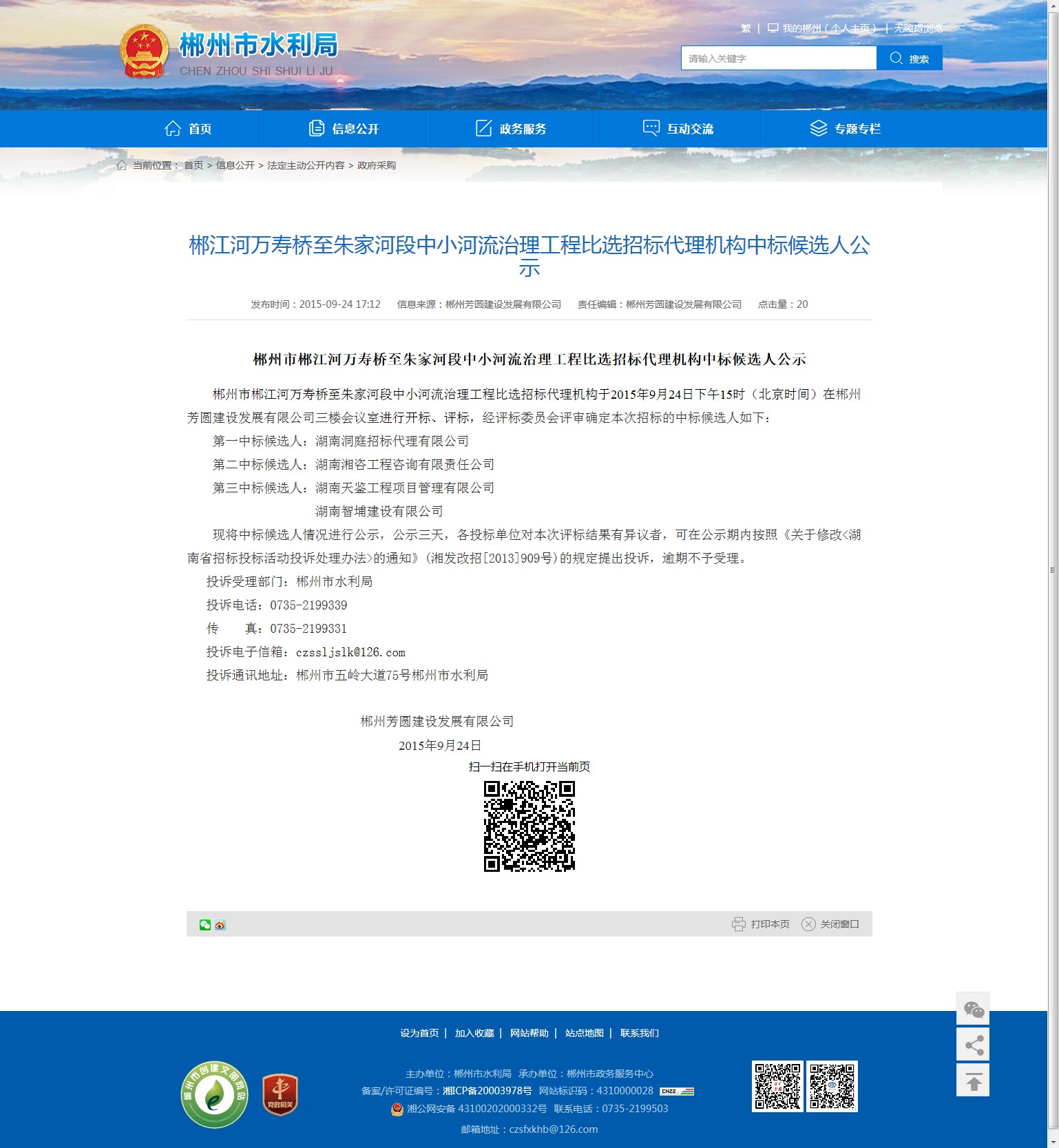Click 信息公开 in breadcrumb trail
The height and width of the screenshot is (1148, 1059).
[x=235, y=165]
